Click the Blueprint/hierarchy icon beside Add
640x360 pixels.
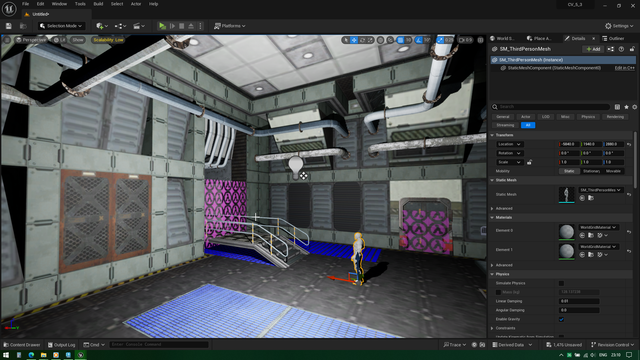[x=611, y=49]
